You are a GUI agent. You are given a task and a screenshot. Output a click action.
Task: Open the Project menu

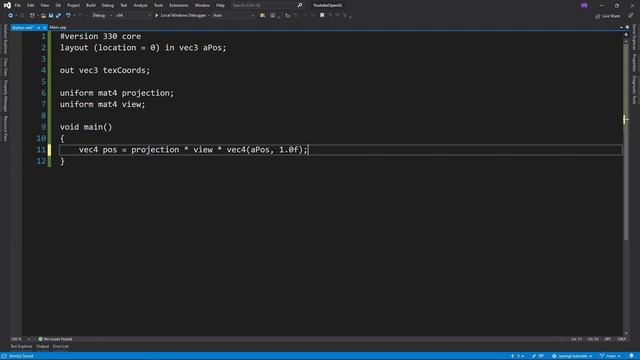tap(73, 5)
